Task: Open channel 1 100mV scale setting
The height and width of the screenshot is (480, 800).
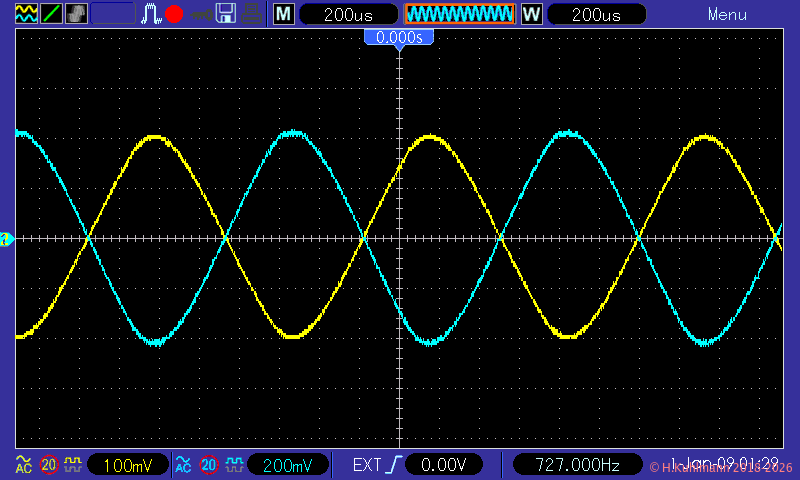Action: [126, 465]
